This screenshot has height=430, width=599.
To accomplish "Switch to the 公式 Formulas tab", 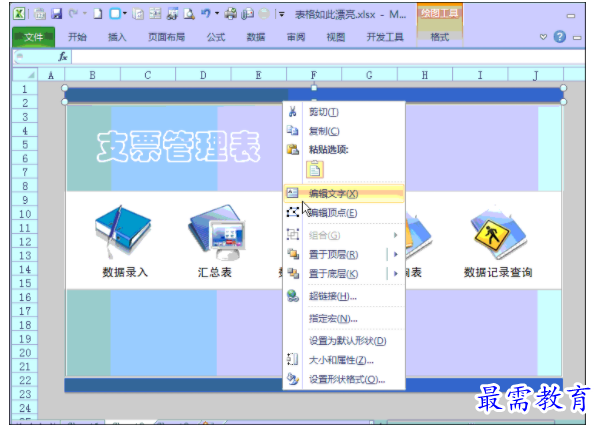I will (216, 37).
